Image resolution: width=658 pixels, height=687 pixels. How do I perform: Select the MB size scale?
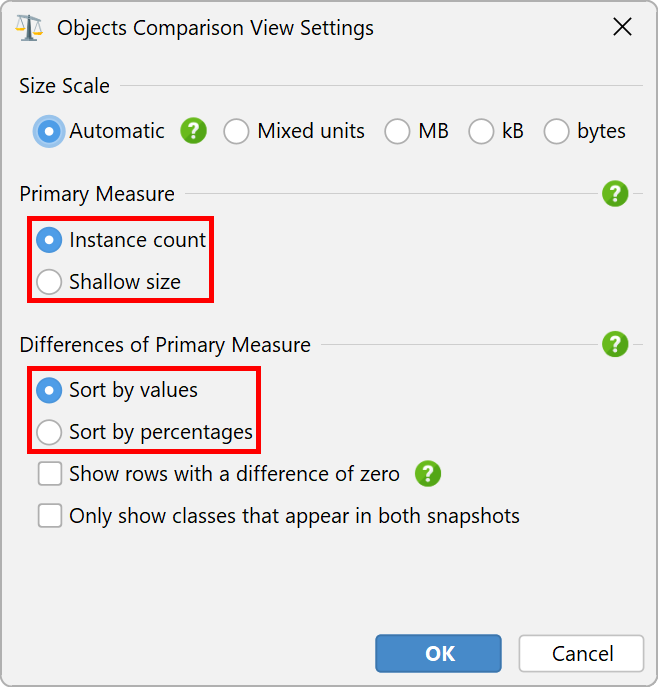coord(416,131)
